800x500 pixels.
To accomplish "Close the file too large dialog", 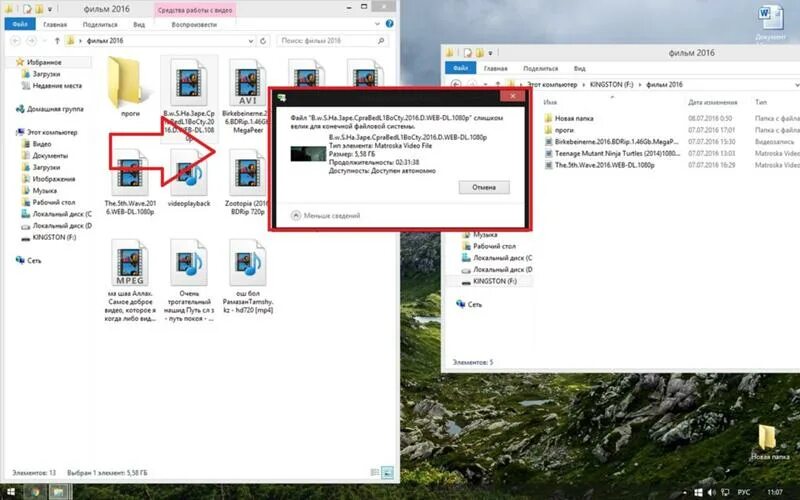I will (513, 95).
